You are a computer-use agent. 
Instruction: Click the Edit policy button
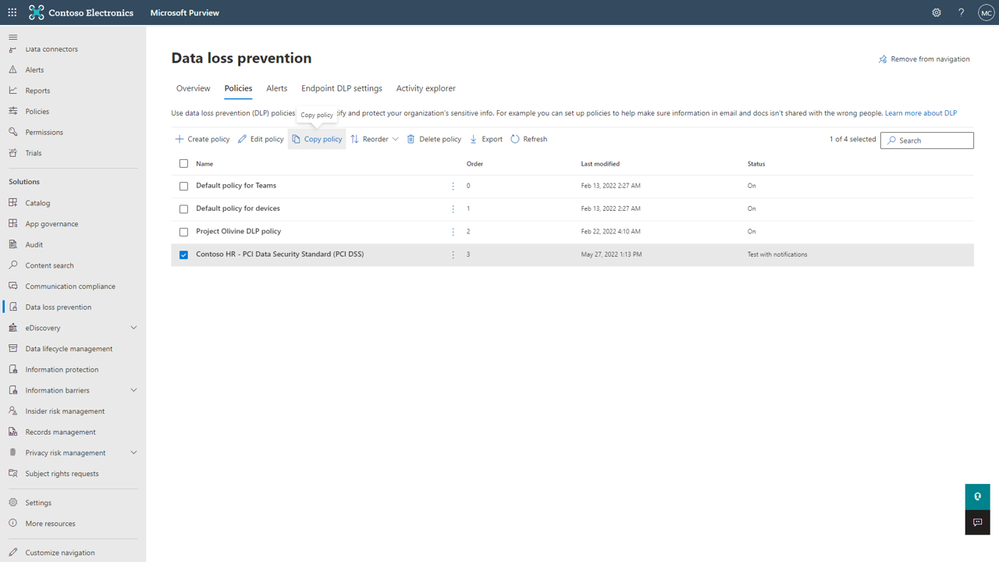point(261,139)
